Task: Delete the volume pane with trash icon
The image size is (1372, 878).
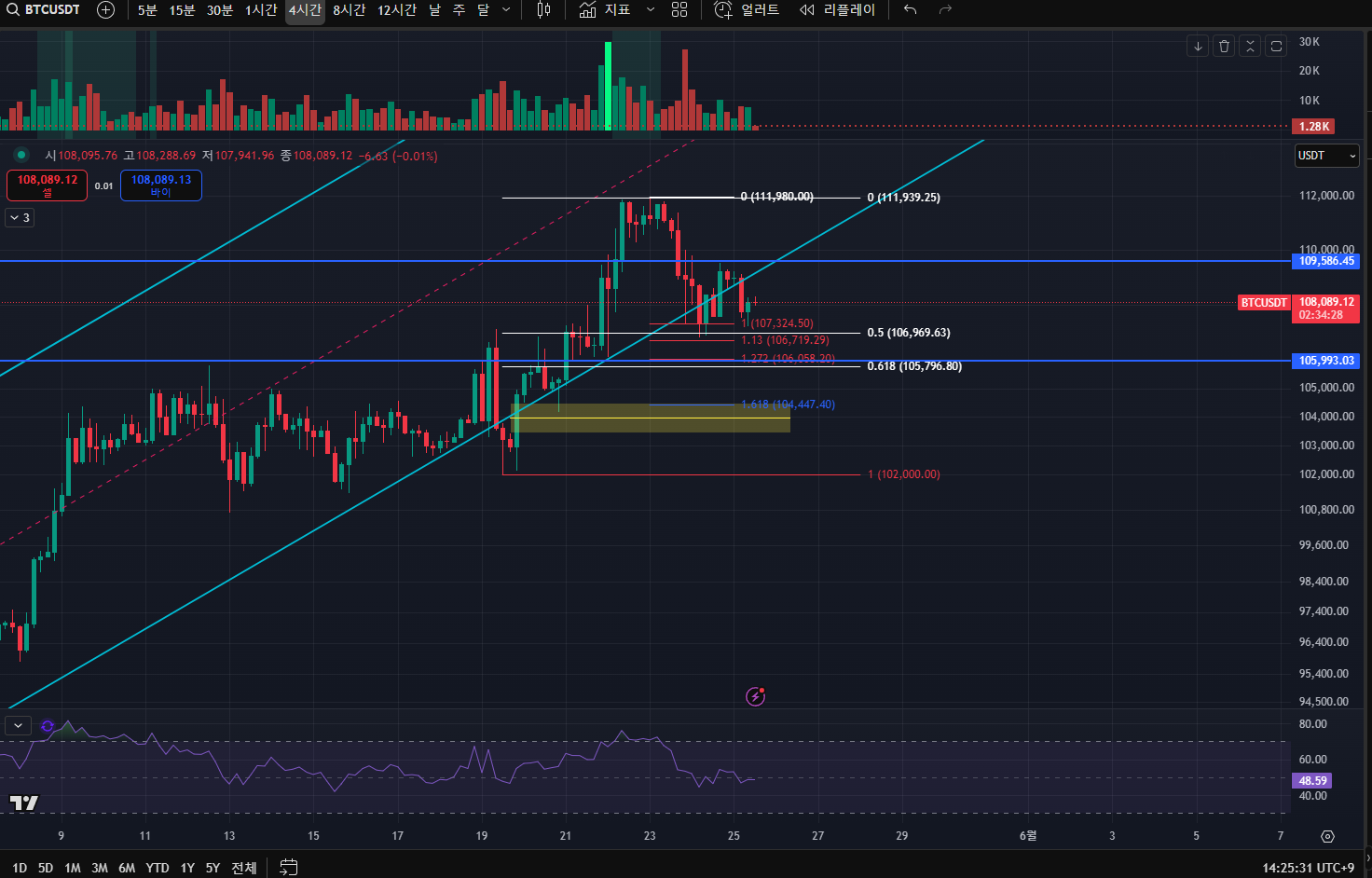Action: coord(1225,46)
